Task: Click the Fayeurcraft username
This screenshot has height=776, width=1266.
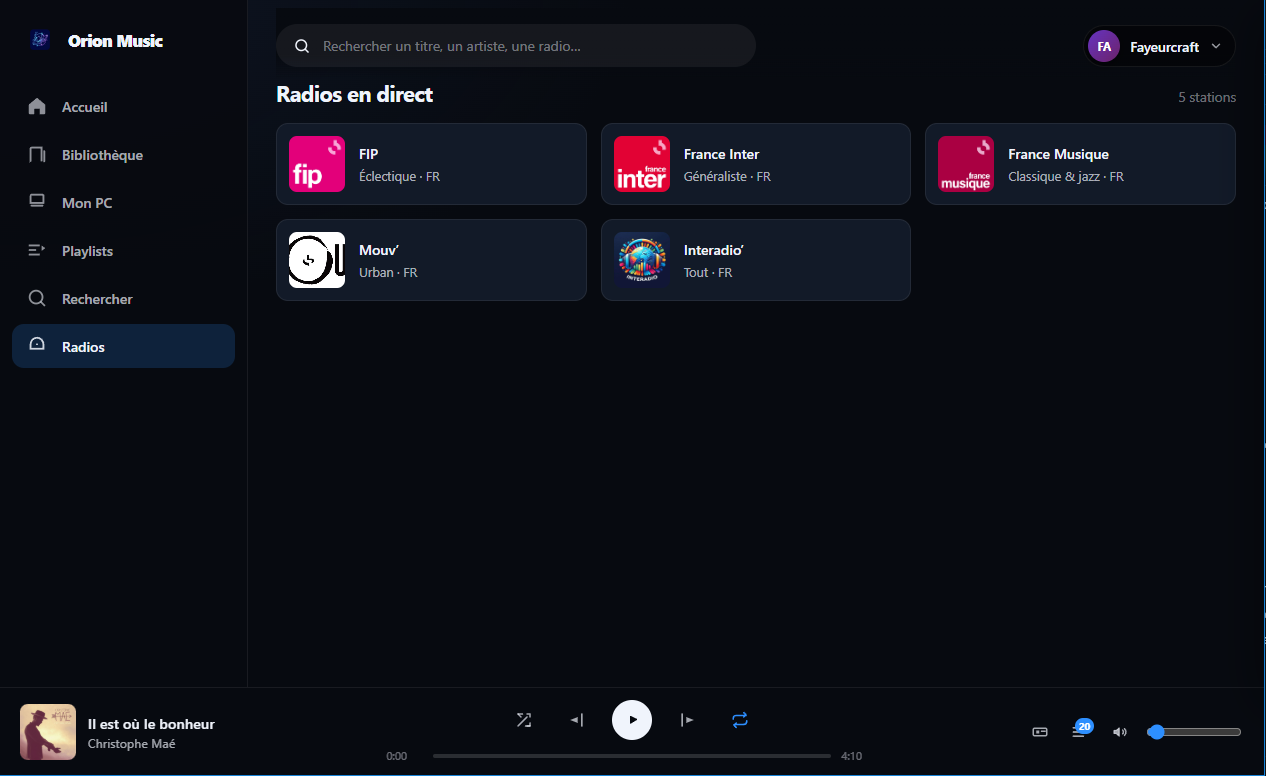Action: pos(1164,47)
